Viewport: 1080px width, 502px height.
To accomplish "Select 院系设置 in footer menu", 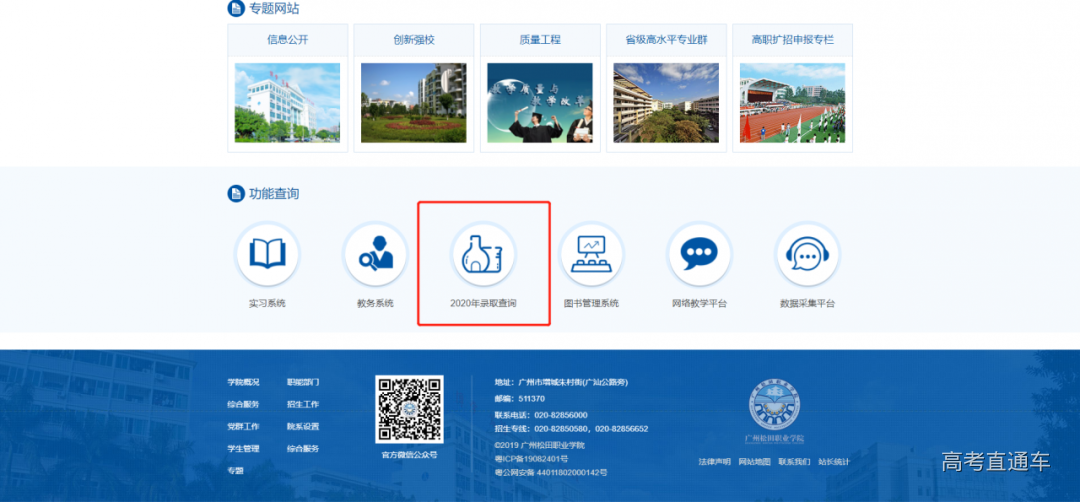I will [x=303, y=426].
